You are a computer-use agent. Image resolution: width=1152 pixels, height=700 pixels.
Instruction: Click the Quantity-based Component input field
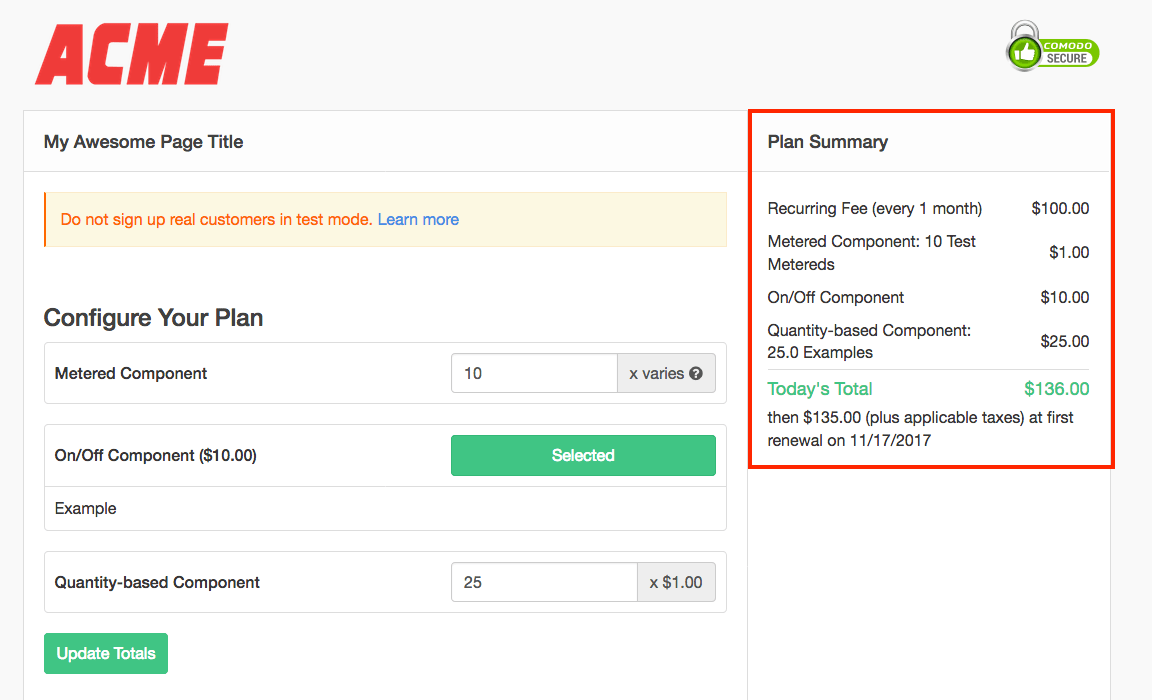pyautogui.click(x=544, y=582)
